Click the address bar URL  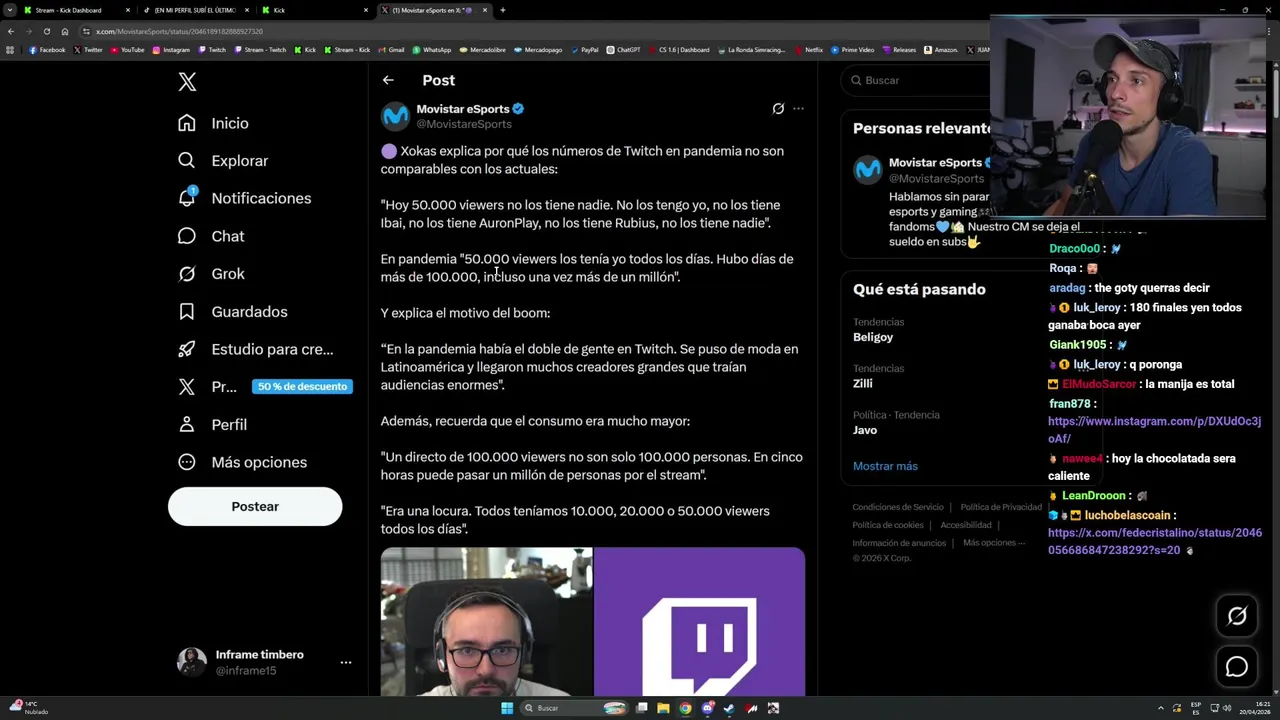tap(180, 31)
